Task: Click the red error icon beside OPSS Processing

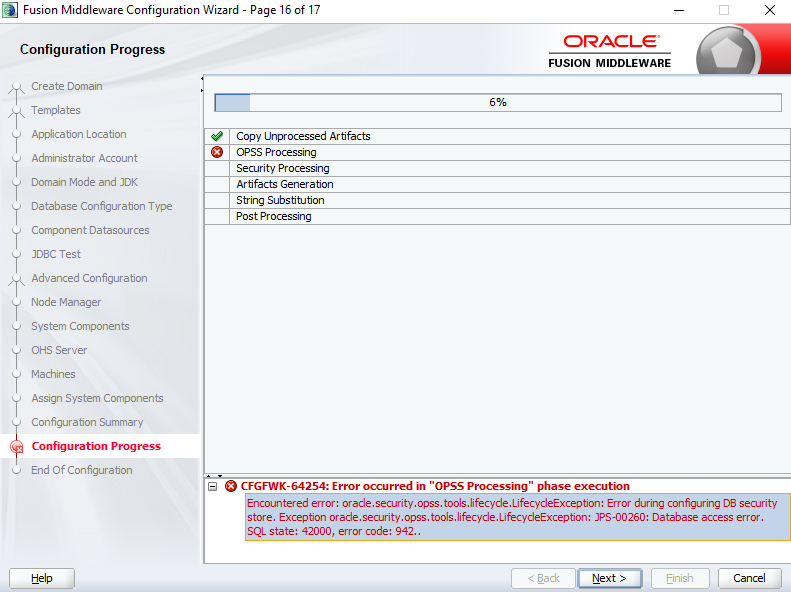Action: pyautogui.click(x=217, y=152)
